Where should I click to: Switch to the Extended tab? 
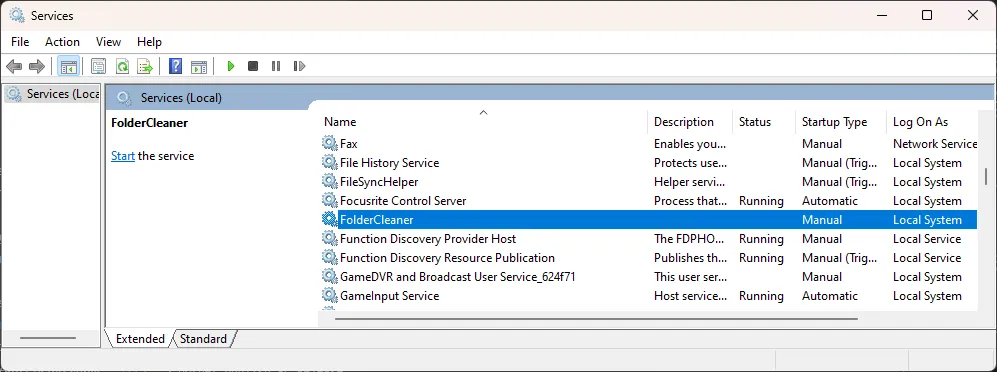tap(140, 339)
